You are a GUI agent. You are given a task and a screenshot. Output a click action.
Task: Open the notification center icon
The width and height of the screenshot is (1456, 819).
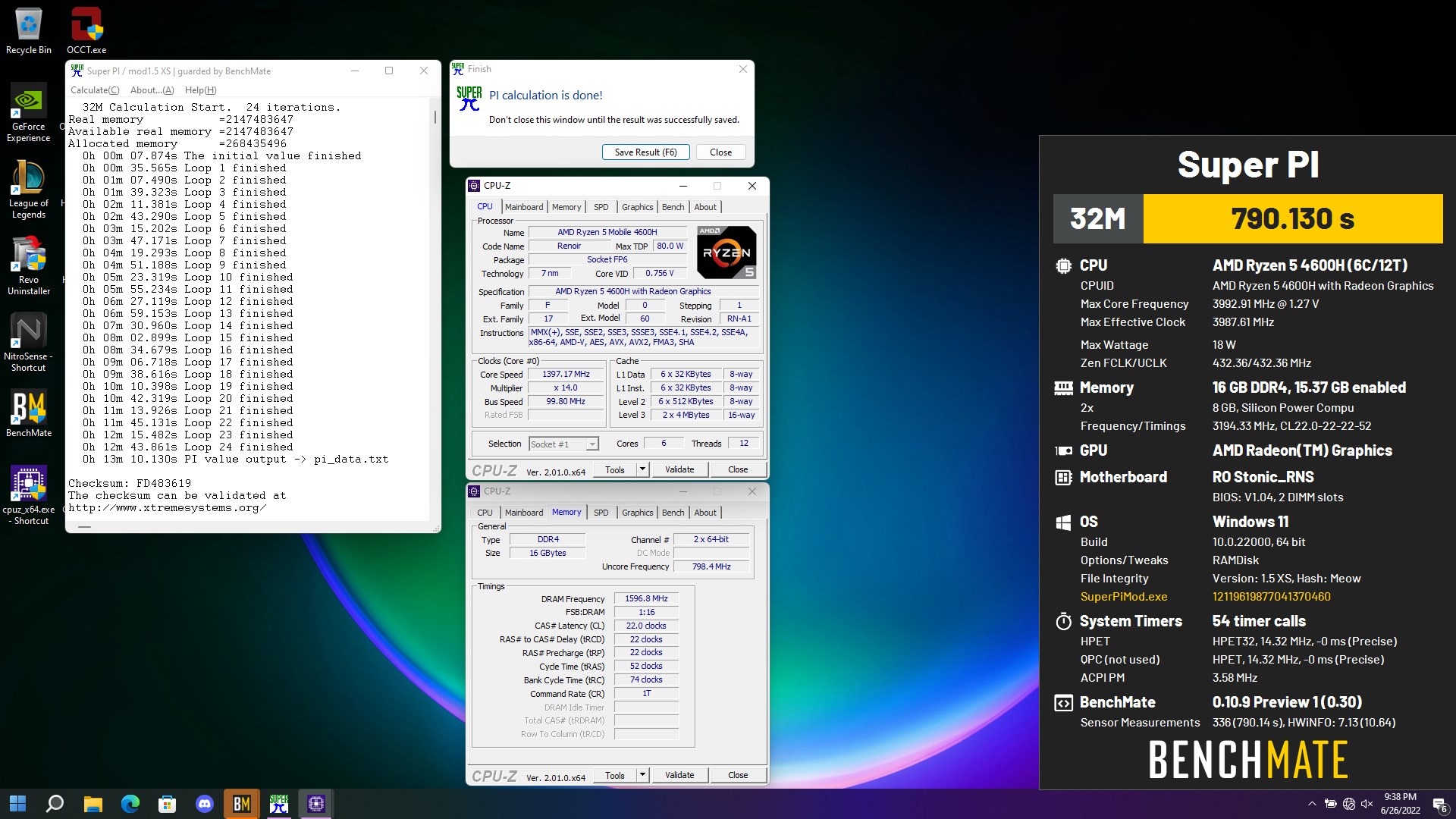1440,805
